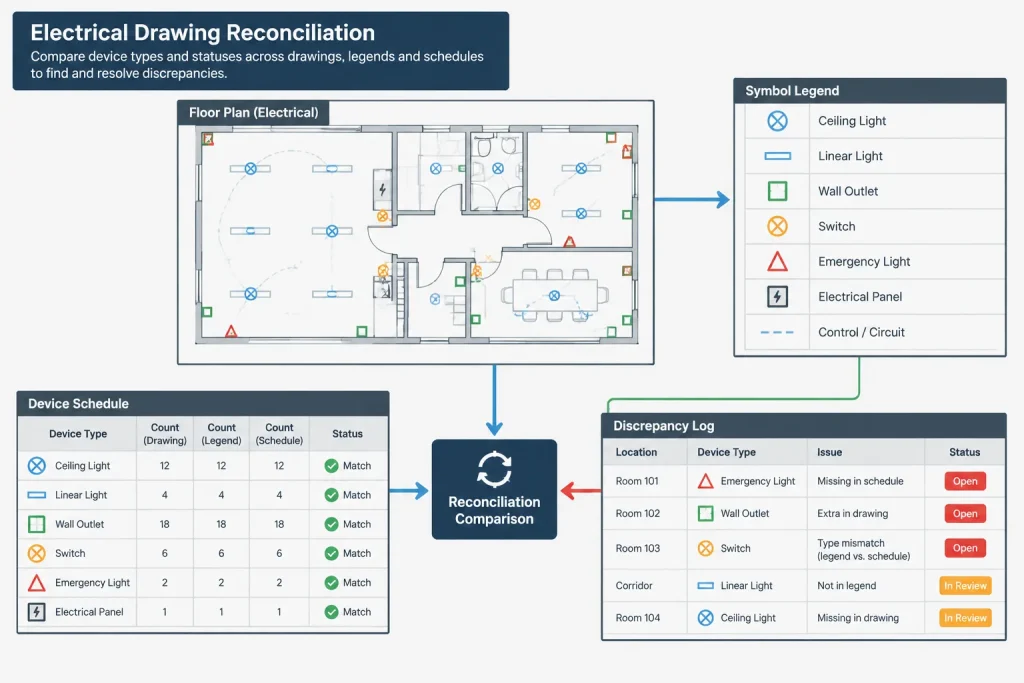Select the dashed Control / Circuit line symbol
The width and height of the screenshot is (1024, 683).
click(x=777, y=332)
